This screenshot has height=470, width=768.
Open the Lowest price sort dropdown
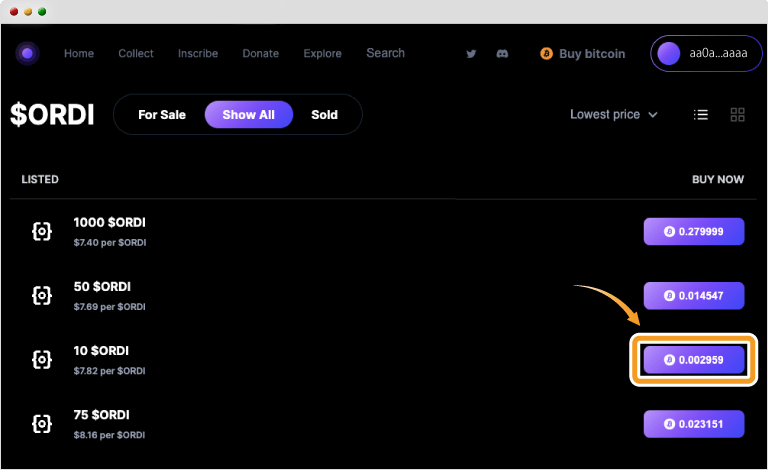[614, 115]
